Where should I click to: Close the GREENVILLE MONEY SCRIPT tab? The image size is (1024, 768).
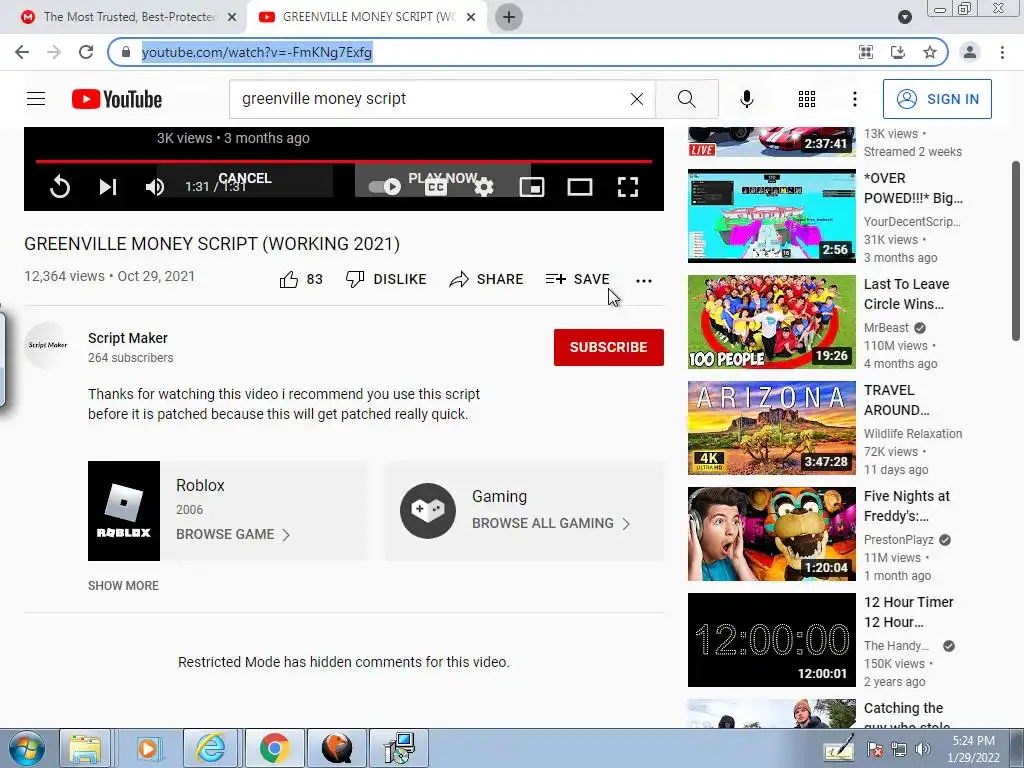click(471, 17)
